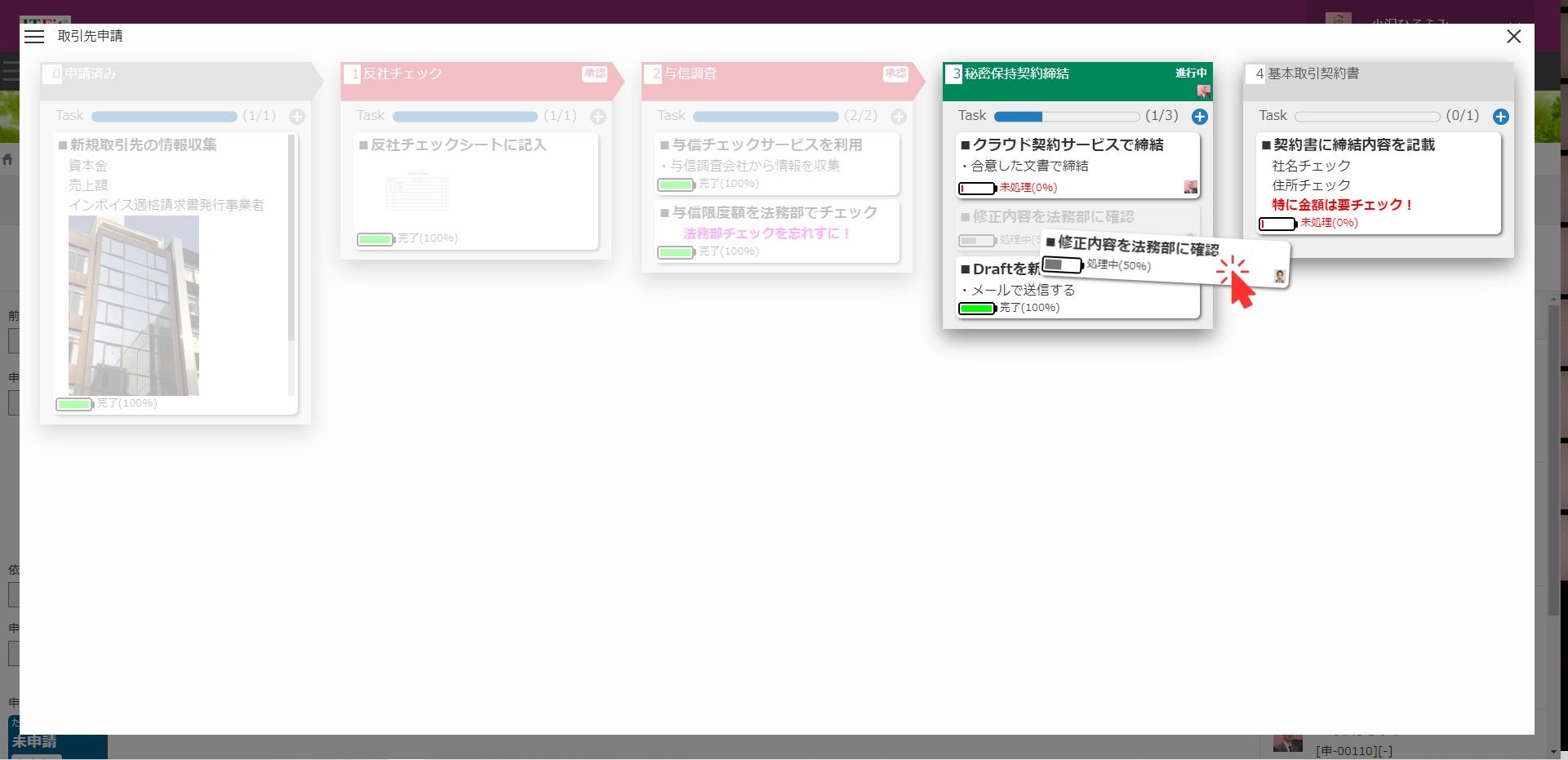Add a task to the 基本取引契約書 stage

point(1500,117)
